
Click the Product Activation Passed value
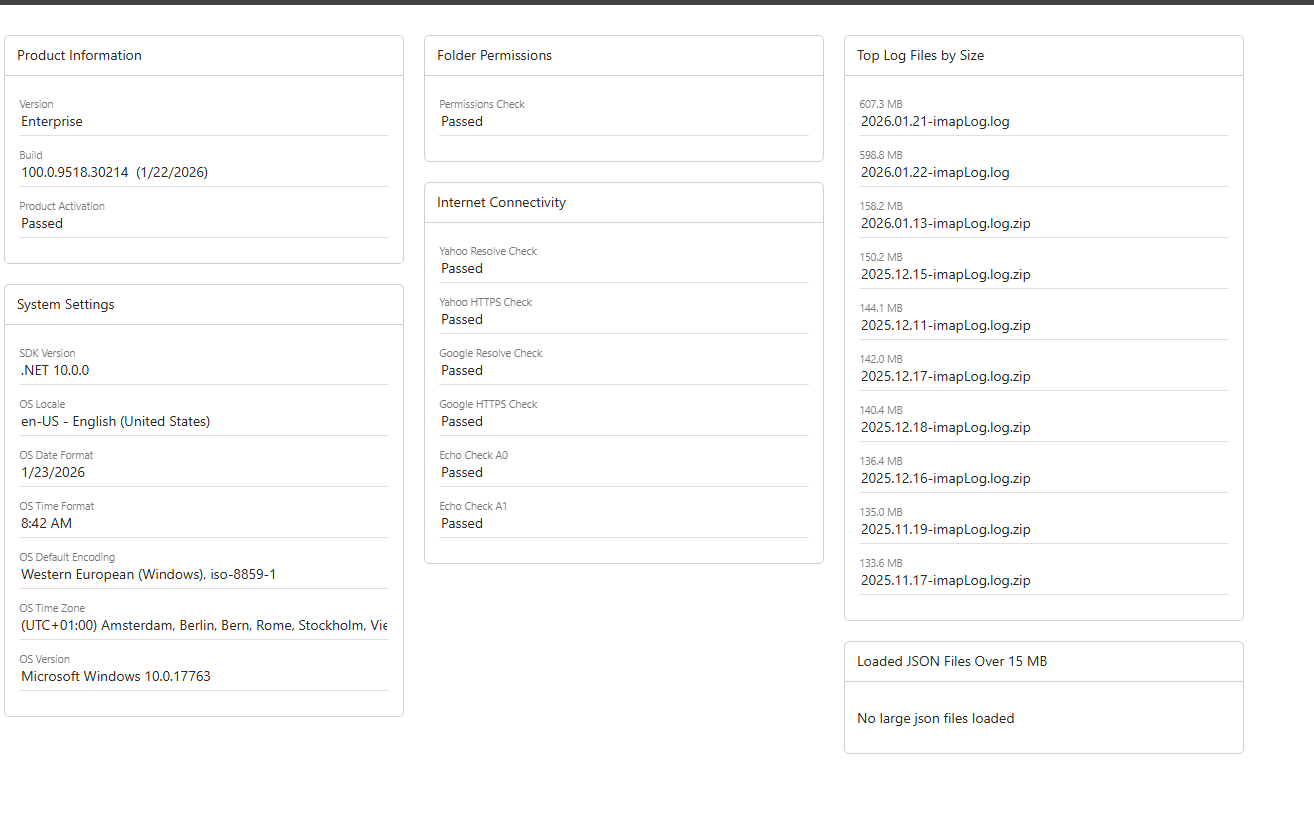click(x=42, y=224)
